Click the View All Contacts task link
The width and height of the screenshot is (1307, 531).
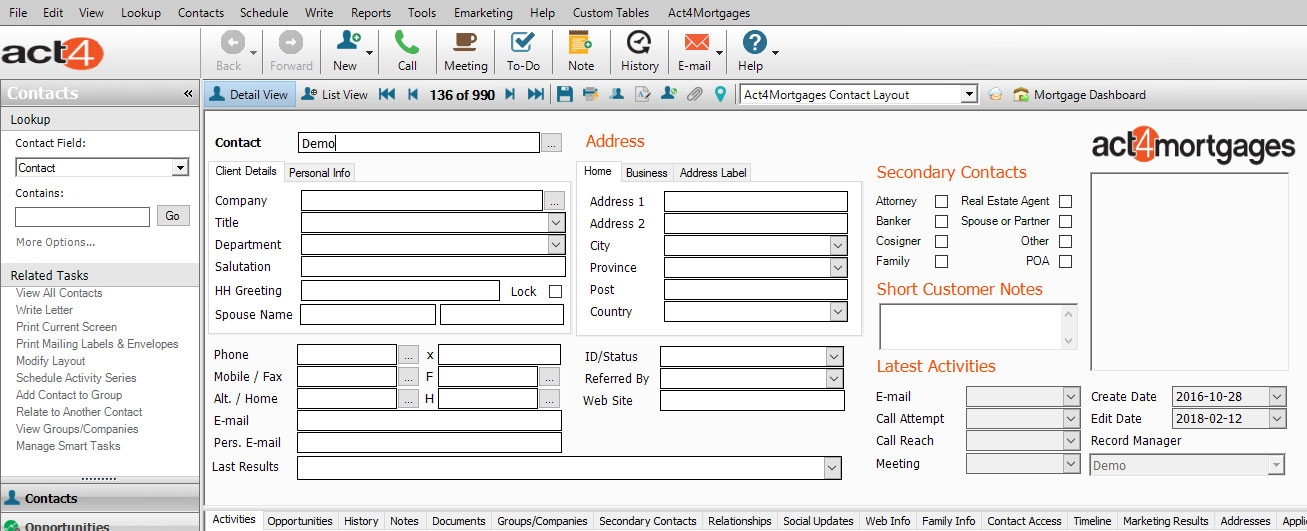[59, 293]
